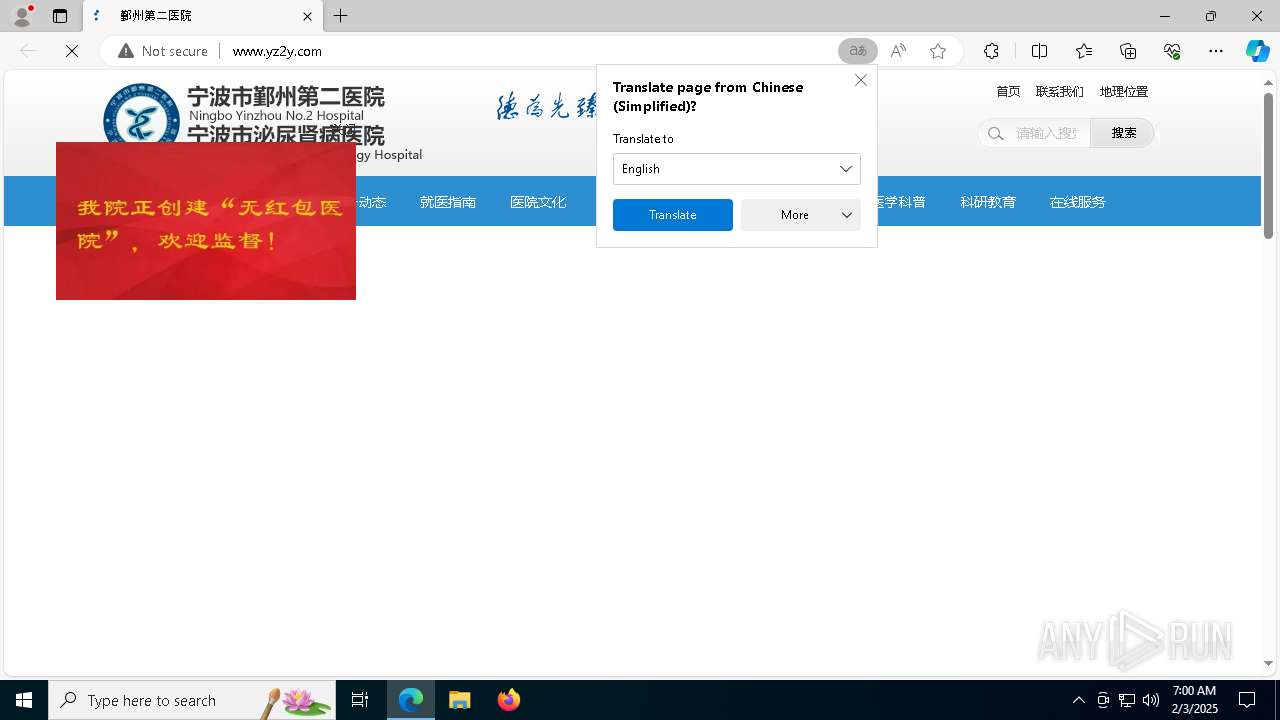Show translate options icon in address bar
The height and width of the screenshot is (720, 1280).
coord(858,51)
